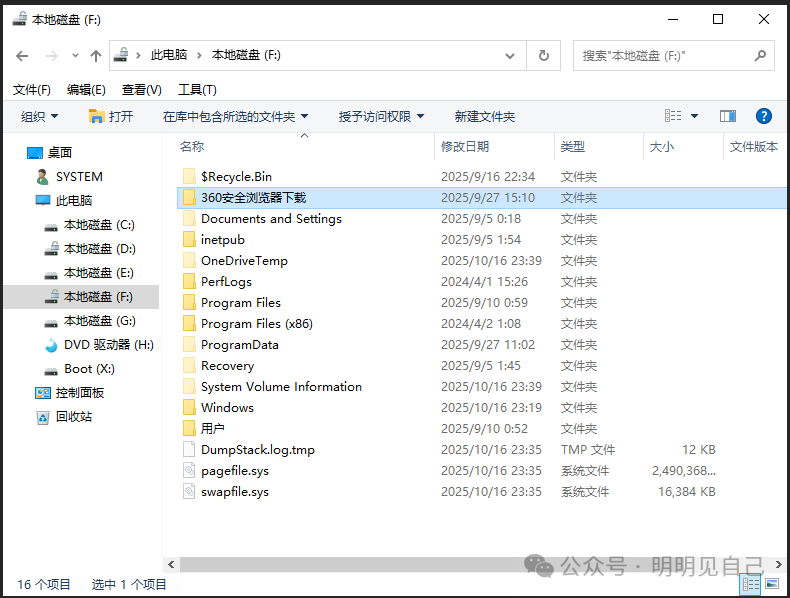Viewport: 790px width, 598px height.
Task: Refresh the current folder view
Action: (543, 56)
